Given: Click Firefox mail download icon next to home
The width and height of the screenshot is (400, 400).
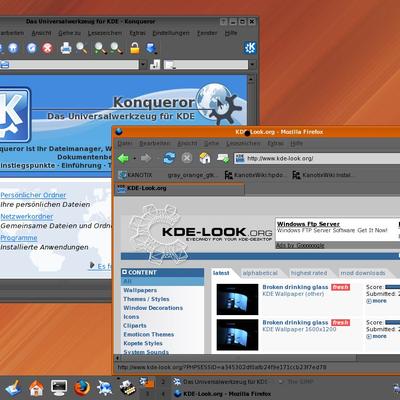Looking at the screenshot, I should [223, 158].
